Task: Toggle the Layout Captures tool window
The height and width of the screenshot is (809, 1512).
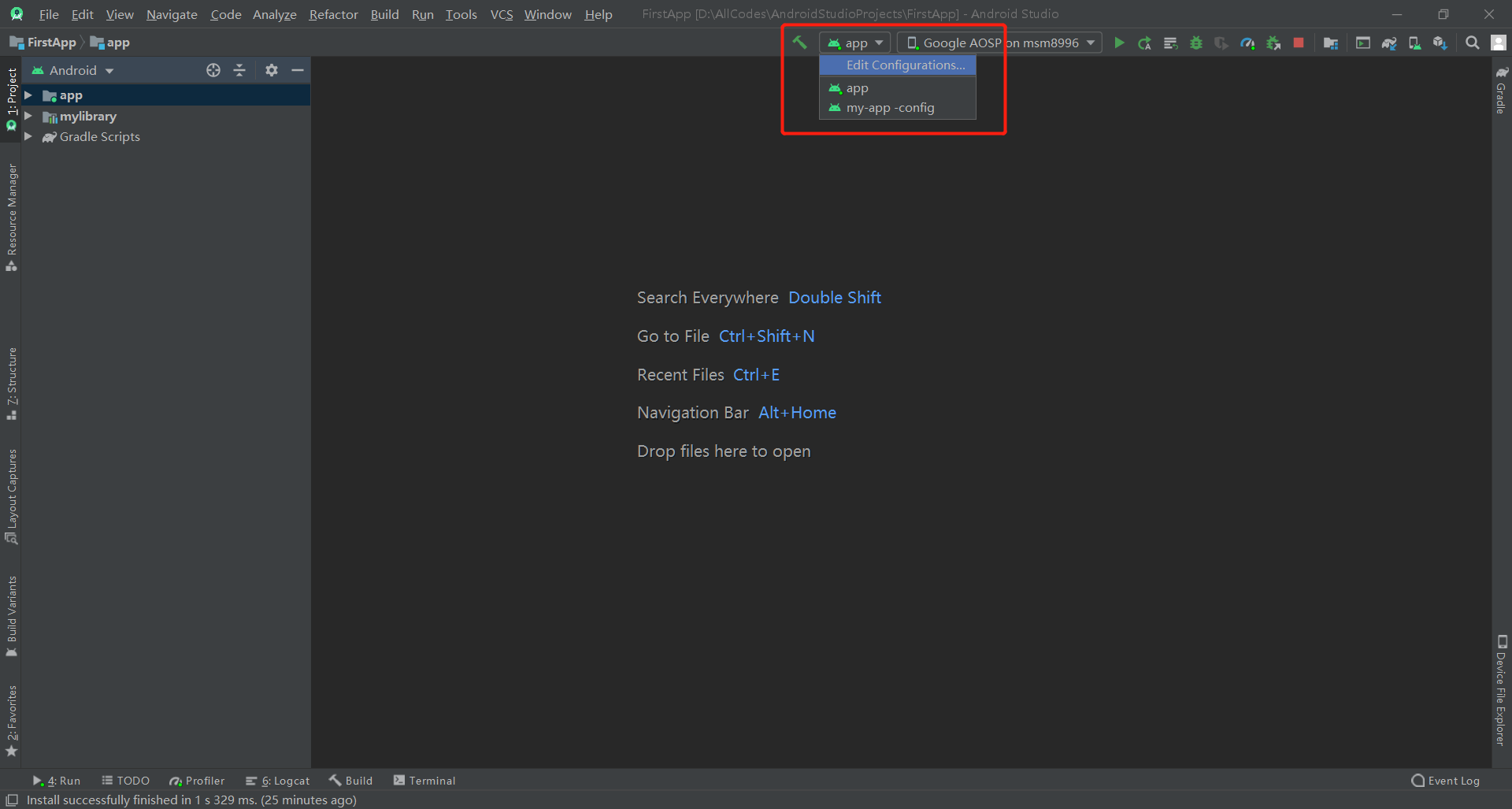Action: (x=11, y=496)
